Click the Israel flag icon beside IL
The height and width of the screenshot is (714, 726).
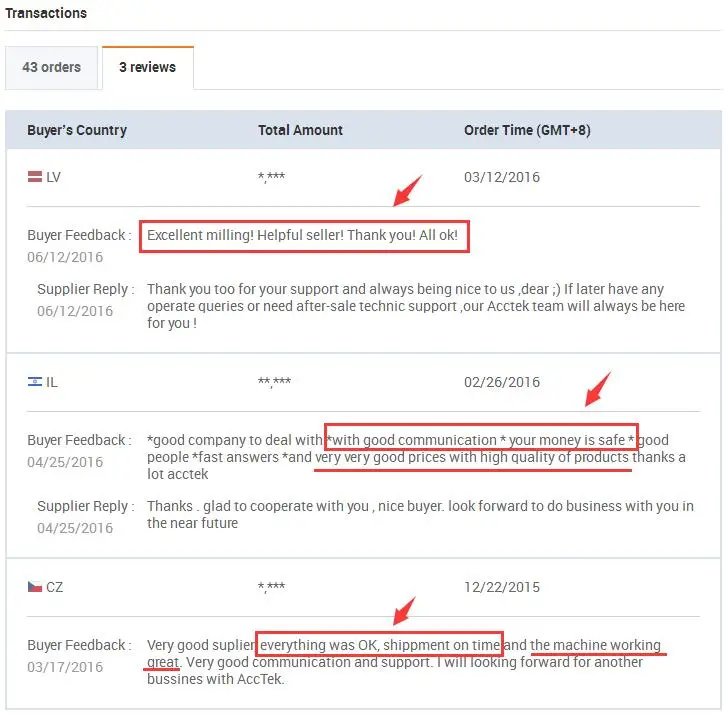35,382
